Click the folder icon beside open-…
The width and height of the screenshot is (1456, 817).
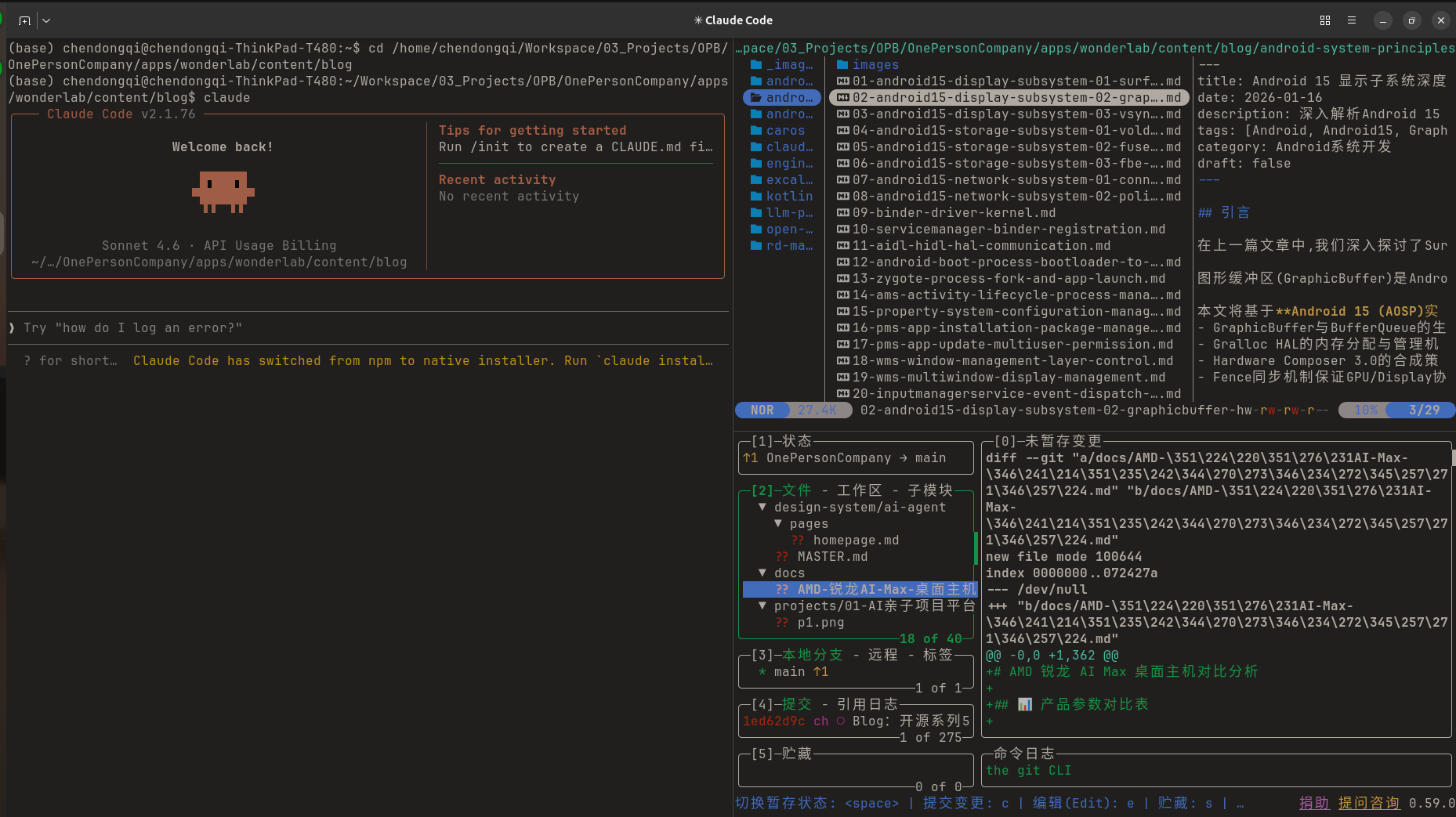[756, 230]
